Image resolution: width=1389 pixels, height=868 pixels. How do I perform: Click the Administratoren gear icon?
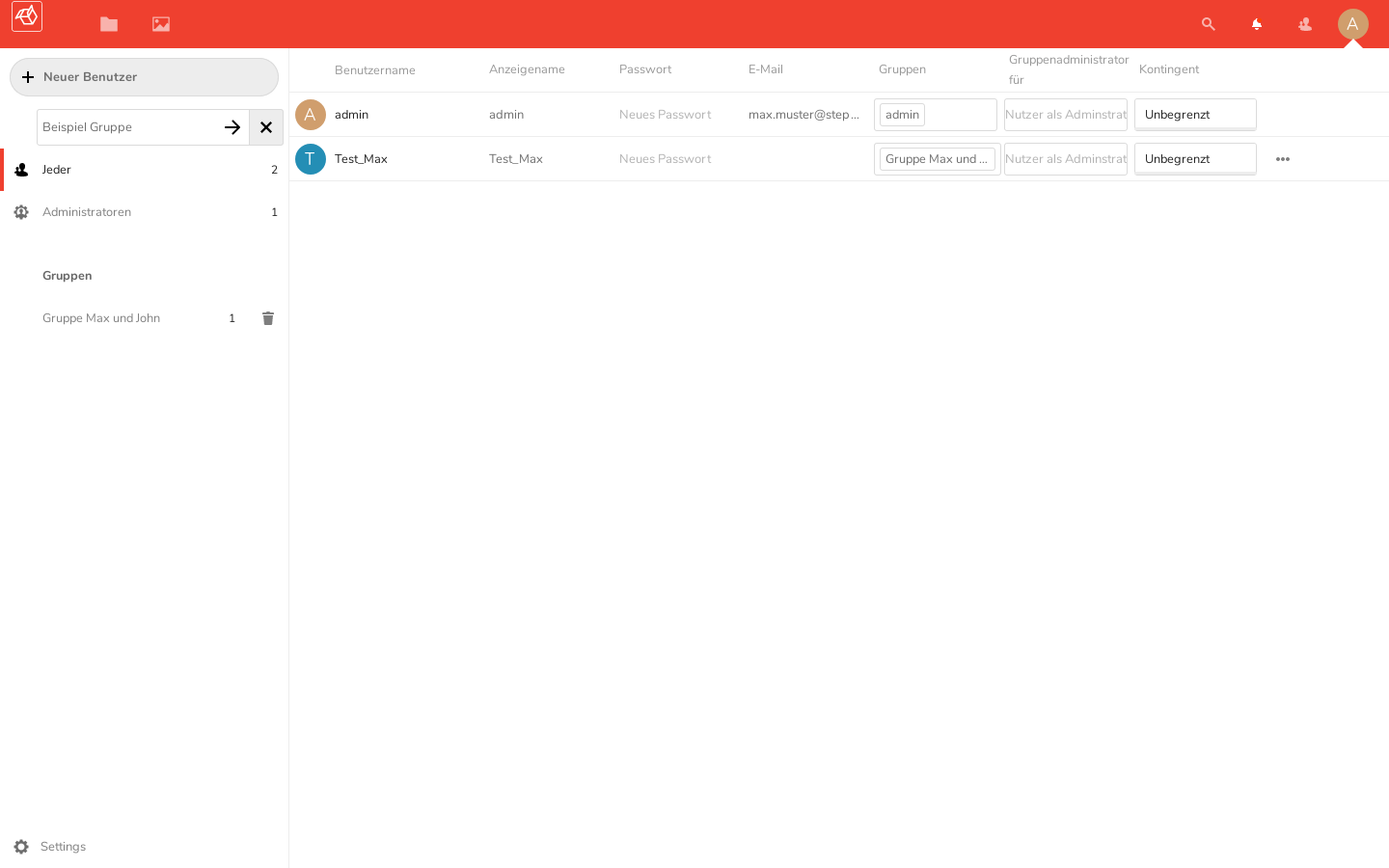(x=21, y=212)
